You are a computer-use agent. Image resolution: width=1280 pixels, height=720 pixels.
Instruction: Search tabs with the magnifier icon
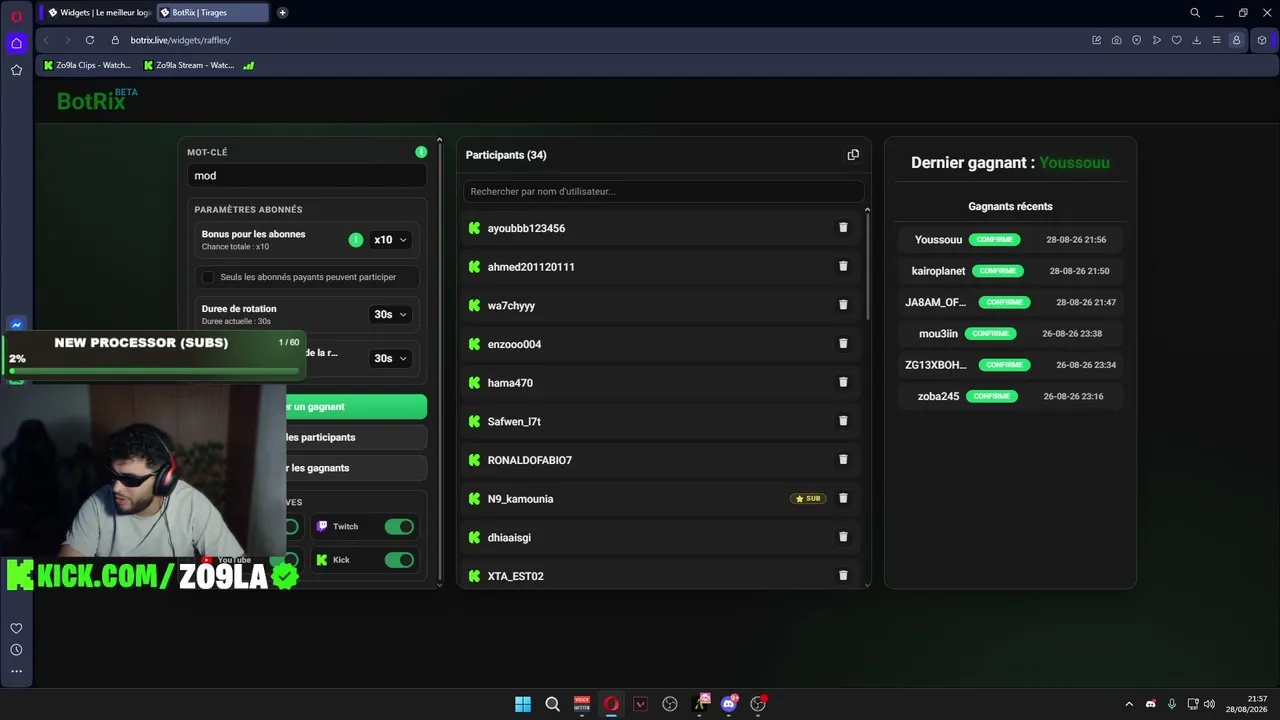tap(1195, 13)
